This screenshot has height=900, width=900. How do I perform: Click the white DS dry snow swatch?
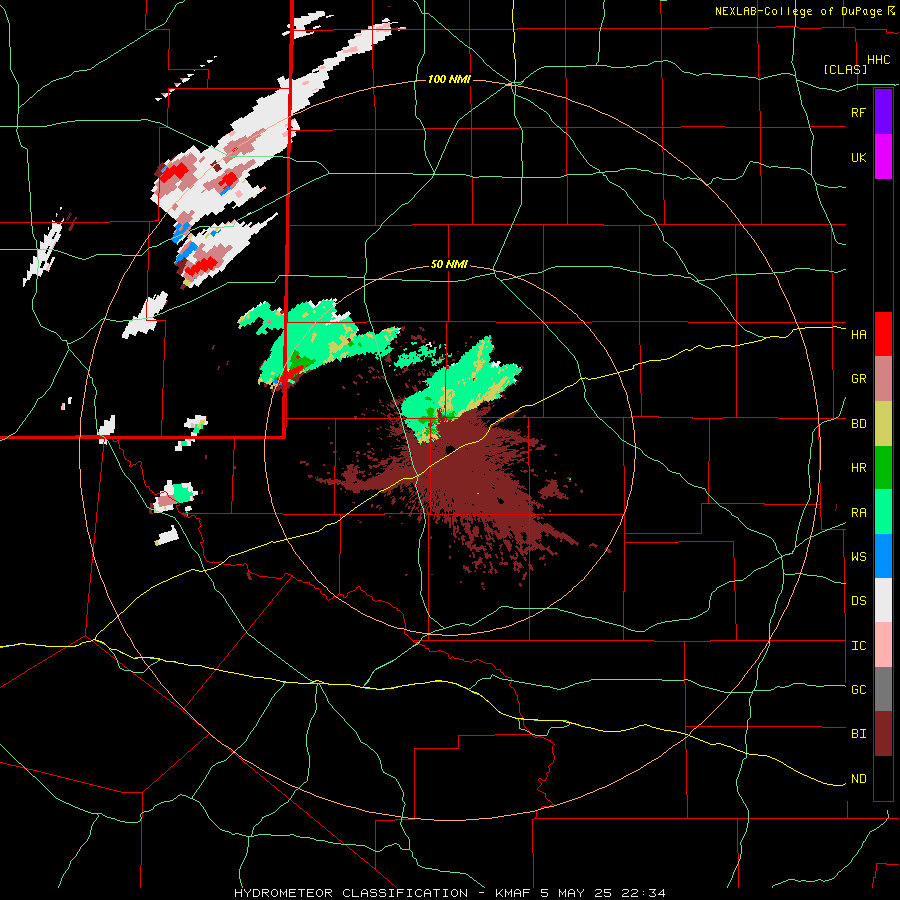coord(883,601)
